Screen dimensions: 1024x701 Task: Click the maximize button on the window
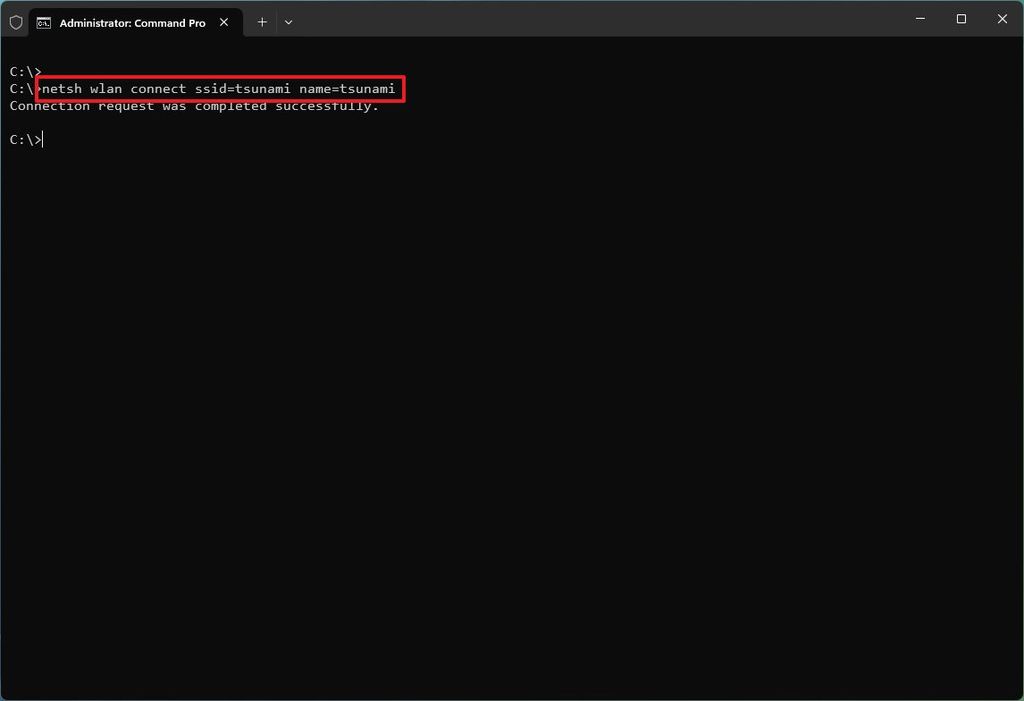tap(960, 19)
